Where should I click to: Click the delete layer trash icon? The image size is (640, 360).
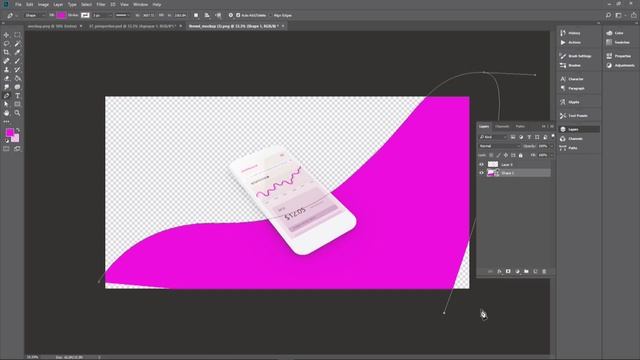pyautogui.click(x=544, y=271)
